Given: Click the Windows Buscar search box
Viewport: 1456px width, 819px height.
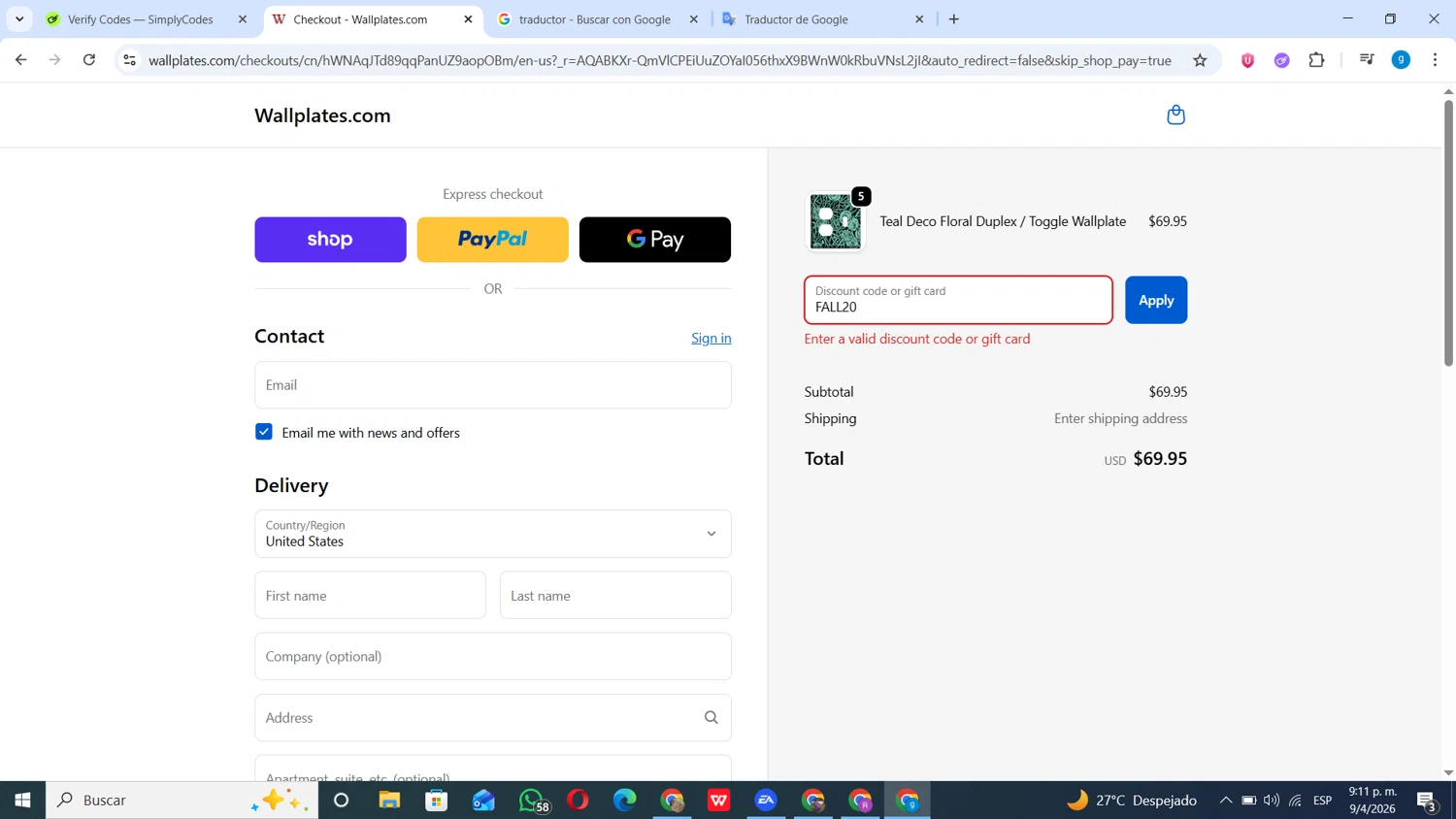Looking at the screenshot, I should (x=182, y=800).
